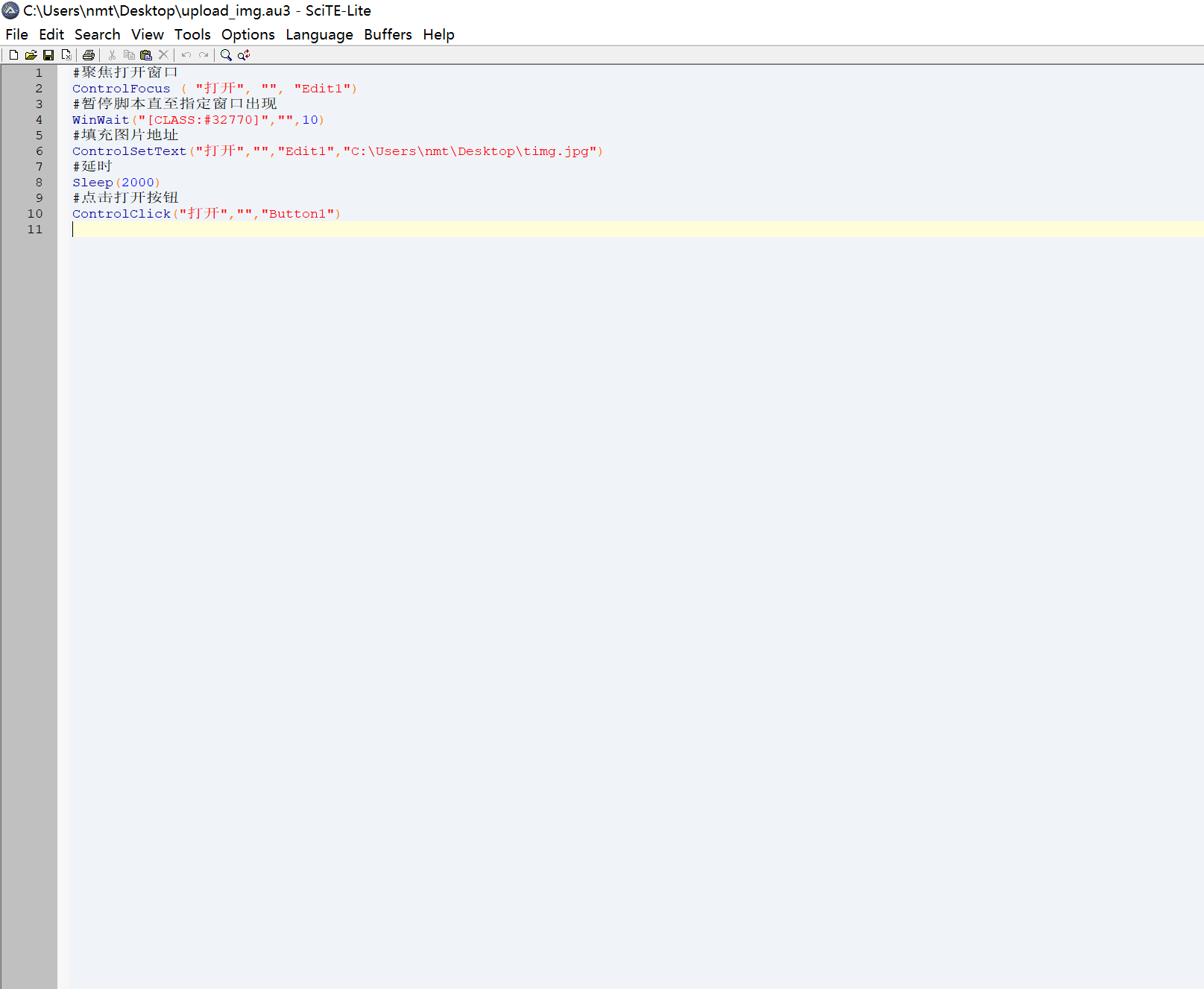Undo the last edit with the toolbar arrow

(x=186, y=55)
